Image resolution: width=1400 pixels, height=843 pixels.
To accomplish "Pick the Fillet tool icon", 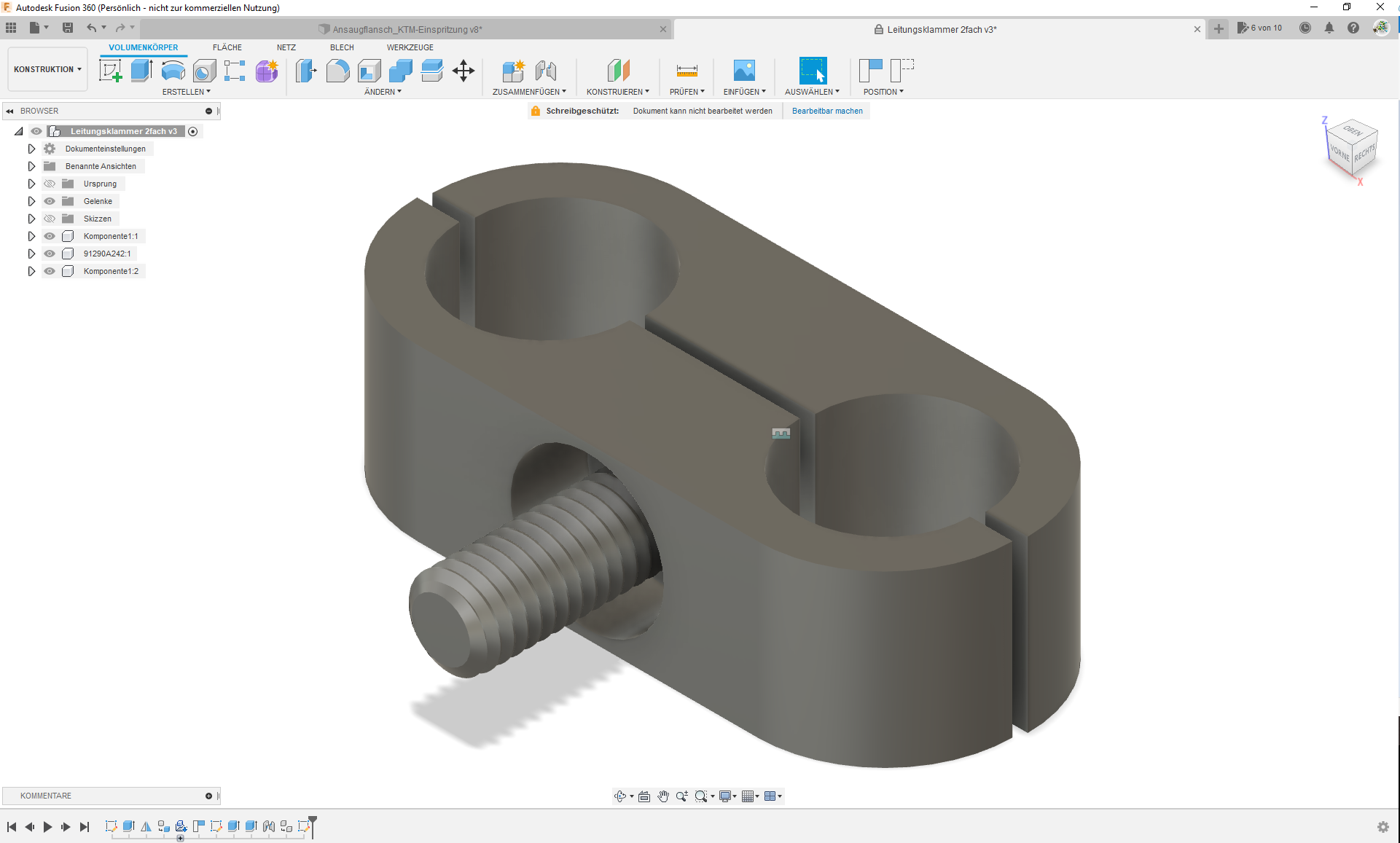I will tap(337, 71).
